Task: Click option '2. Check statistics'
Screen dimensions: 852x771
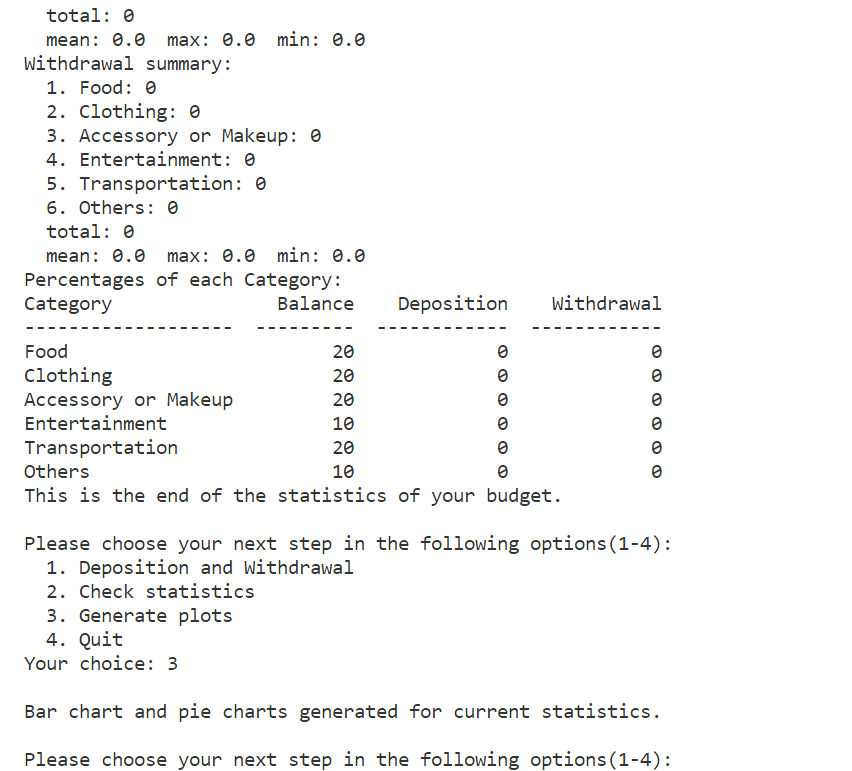Action: click(151, 592)
